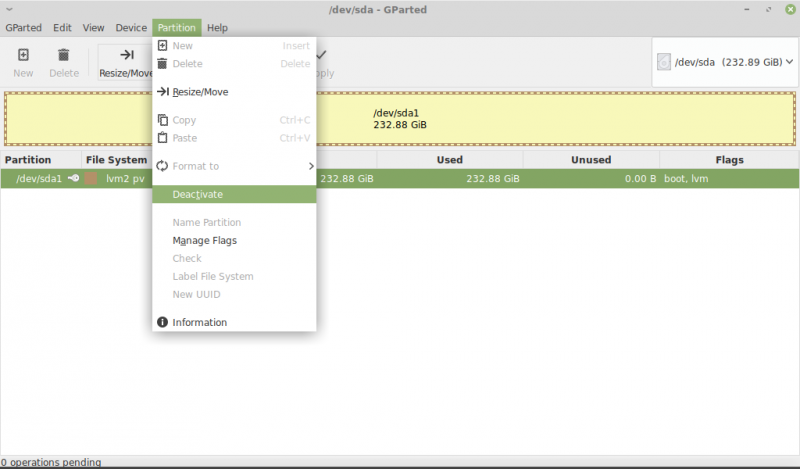
Task: Sort by the File System column header
Action: pyautogui.click(x=117, y=160)
